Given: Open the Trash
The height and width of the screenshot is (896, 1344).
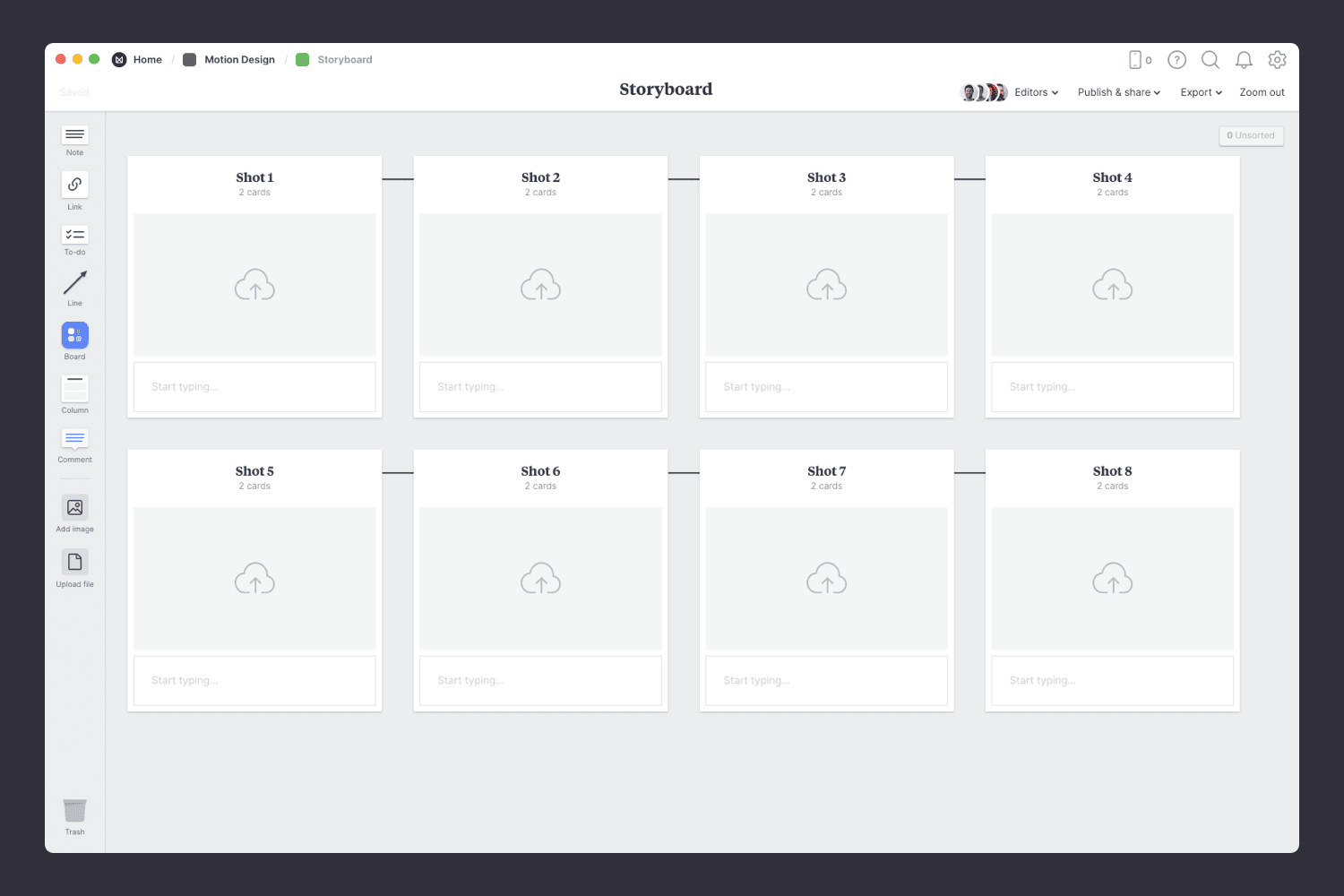Looking at the screenshot, I should pyautogui.click(x=74, y=811).
